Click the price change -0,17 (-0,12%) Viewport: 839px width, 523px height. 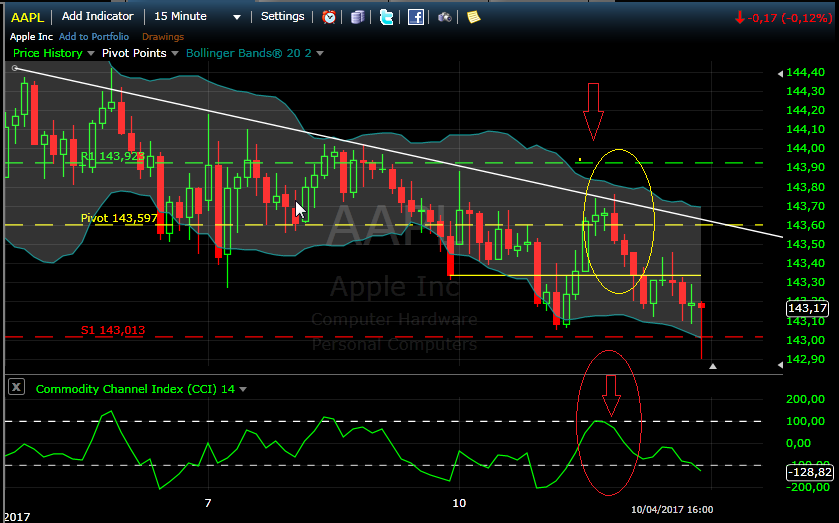pyautogui.click(x=789, y=18)
